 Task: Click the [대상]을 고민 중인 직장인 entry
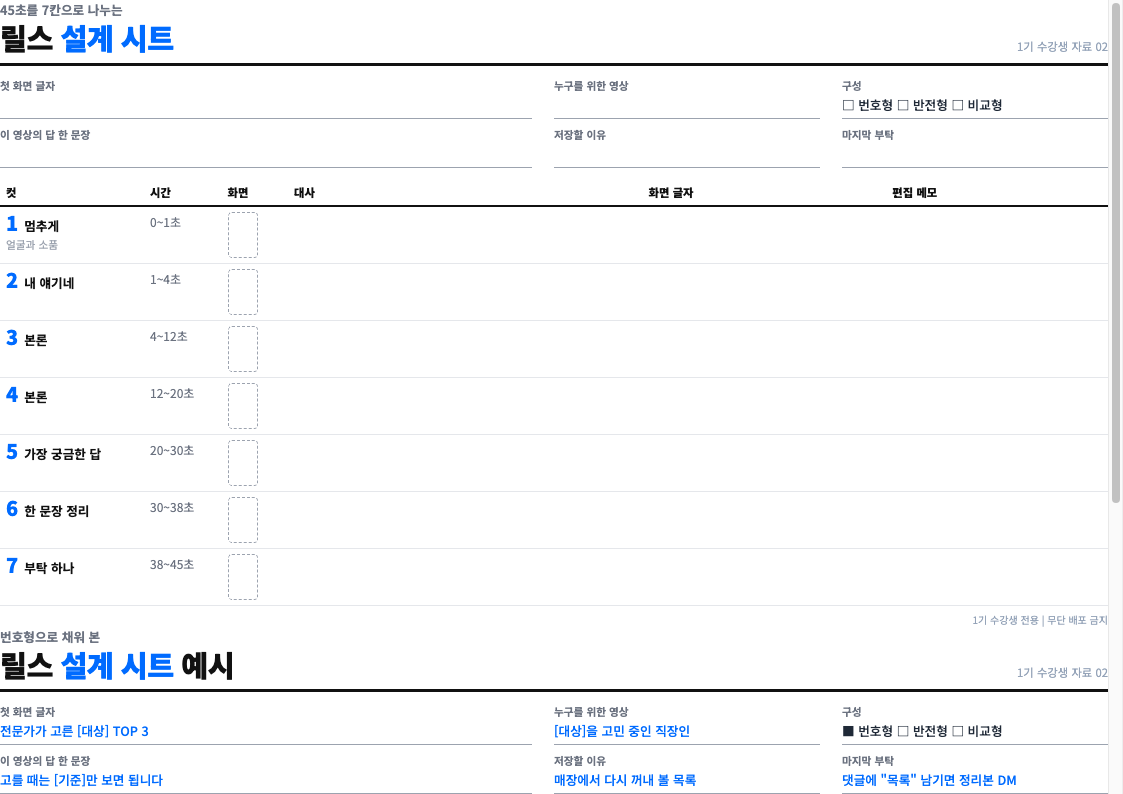[x=622, y=731]
